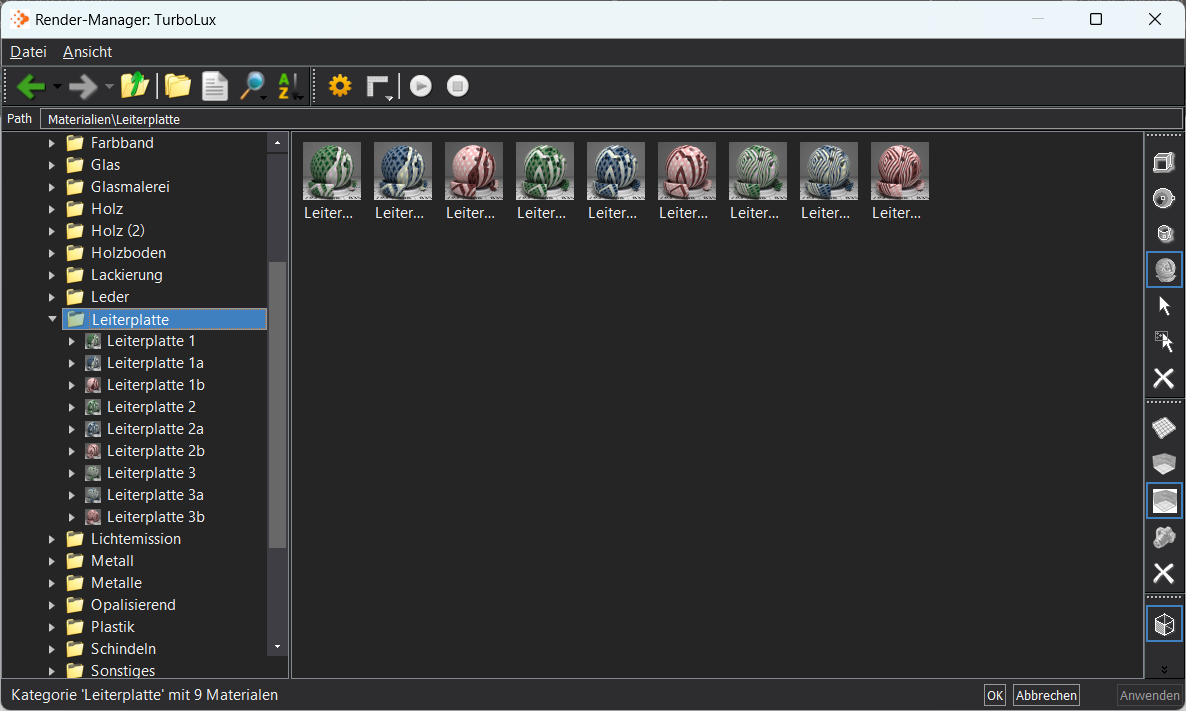Click the arrow pointer sidebar icon

pos(1164,306)
